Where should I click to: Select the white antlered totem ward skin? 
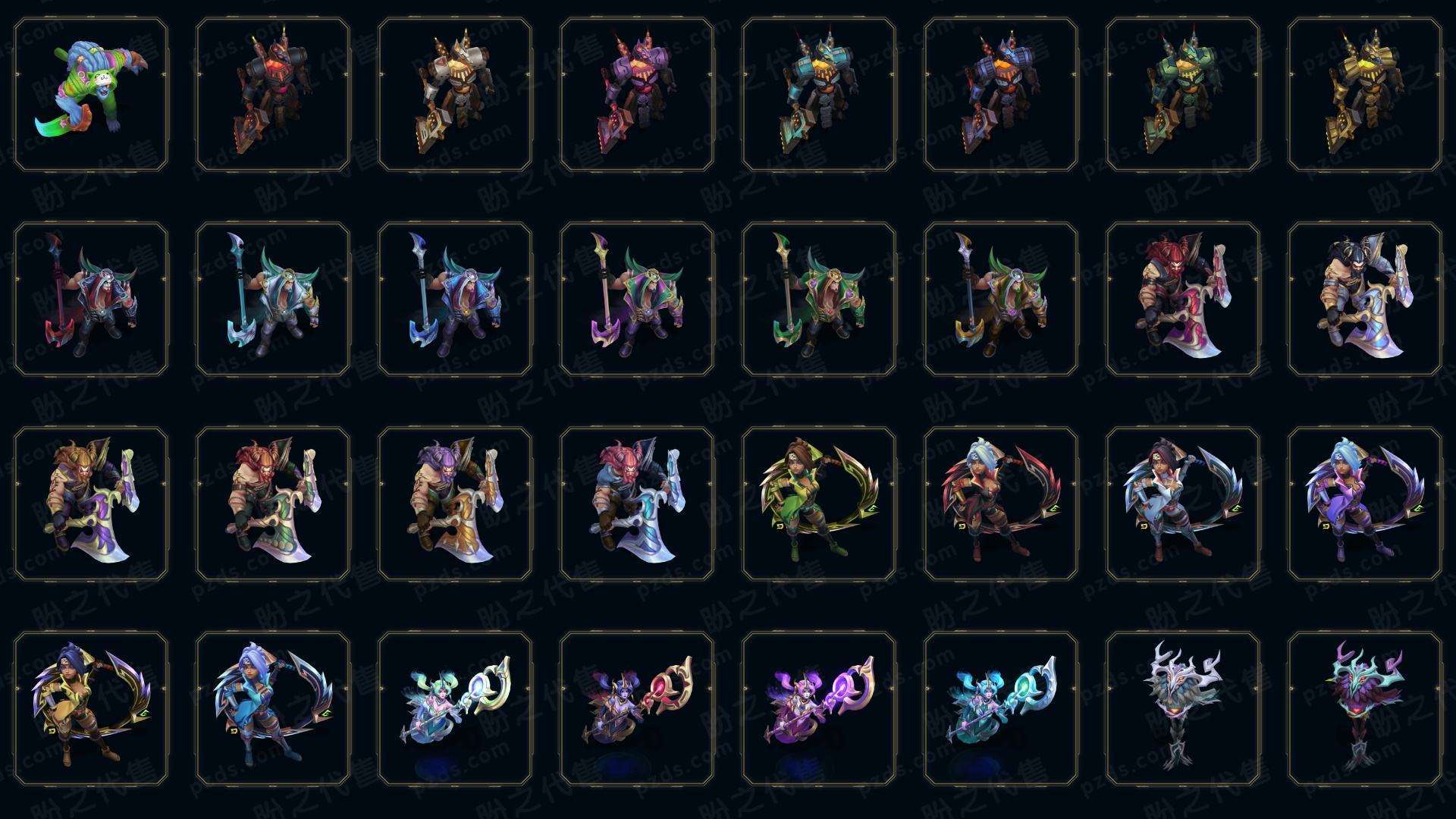(1183, 709)
